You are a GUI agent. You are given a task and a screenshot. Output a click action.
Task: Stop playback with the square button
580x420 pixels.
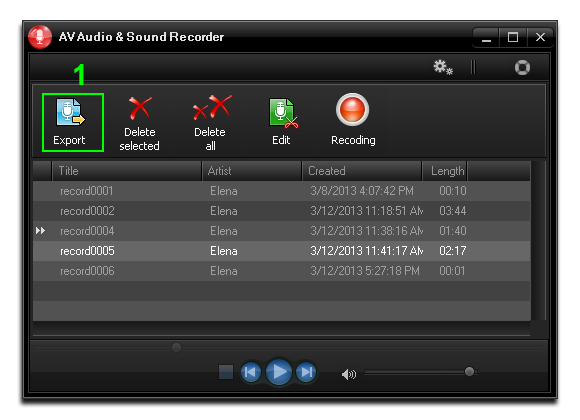click(226, 372)
